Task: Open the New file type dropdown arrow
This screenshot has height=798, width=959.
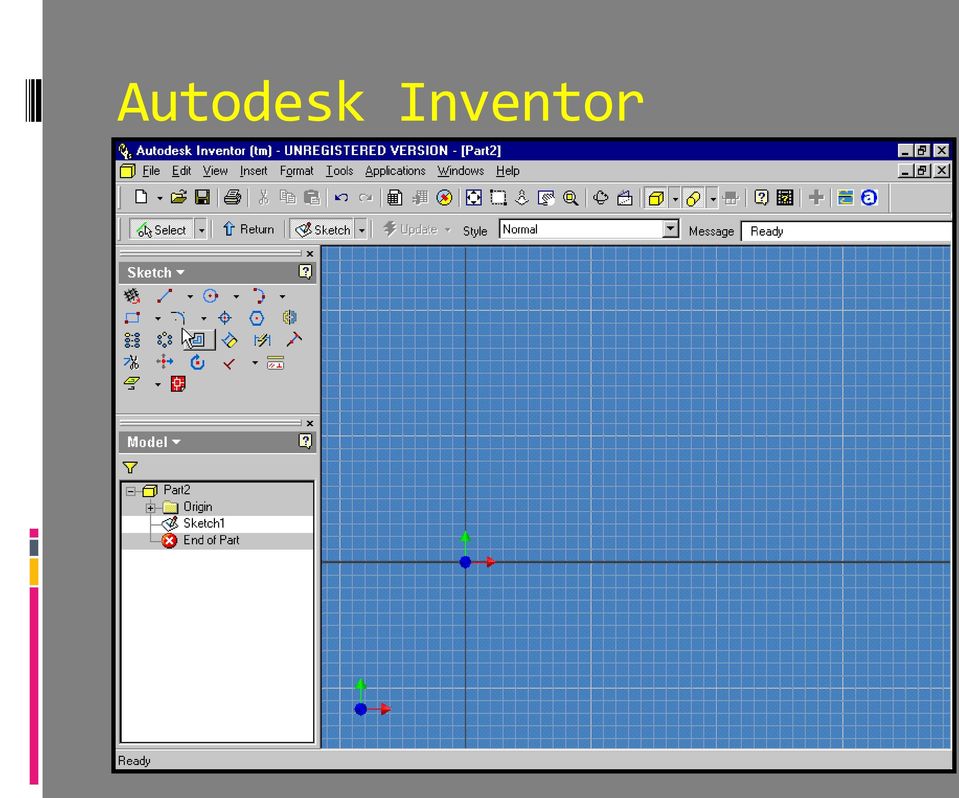Action: coord(159,198)
